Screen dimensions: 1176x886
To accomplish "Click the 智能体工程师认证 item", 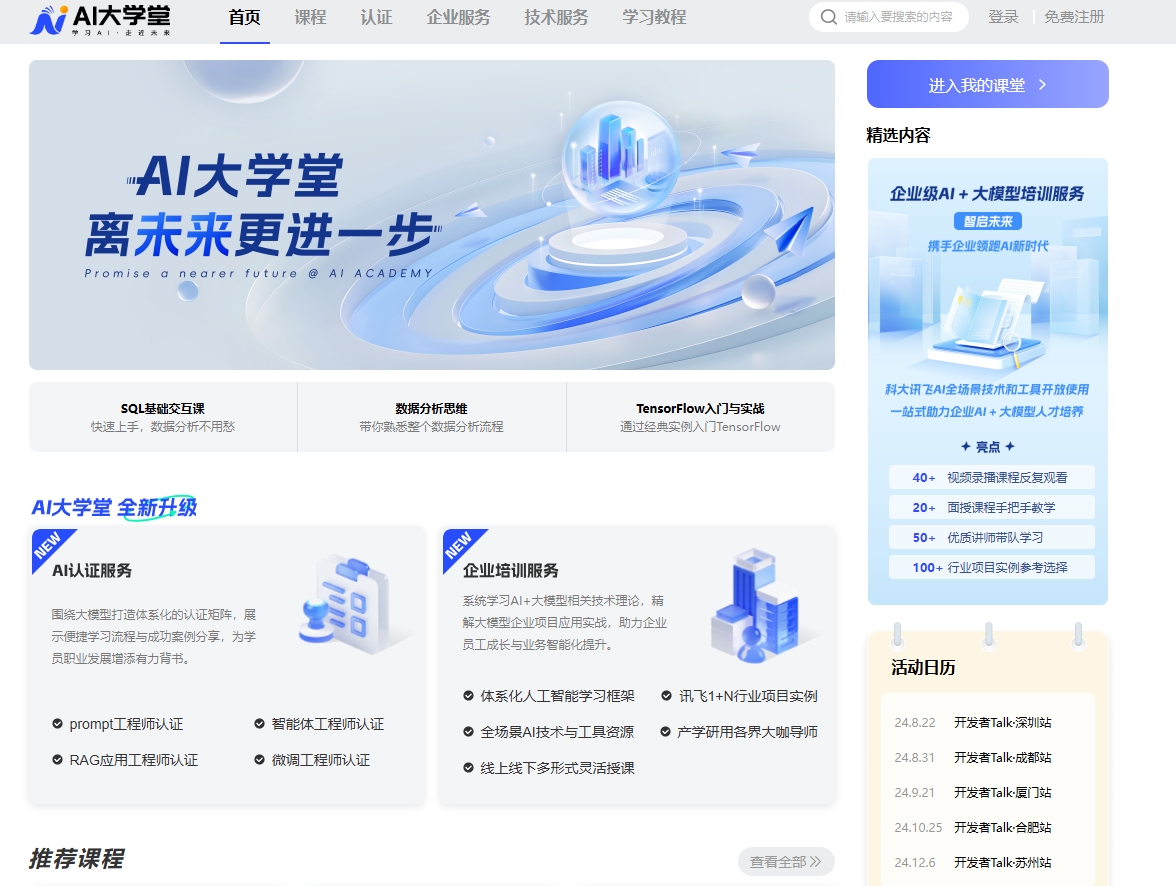I will (328, 724).
